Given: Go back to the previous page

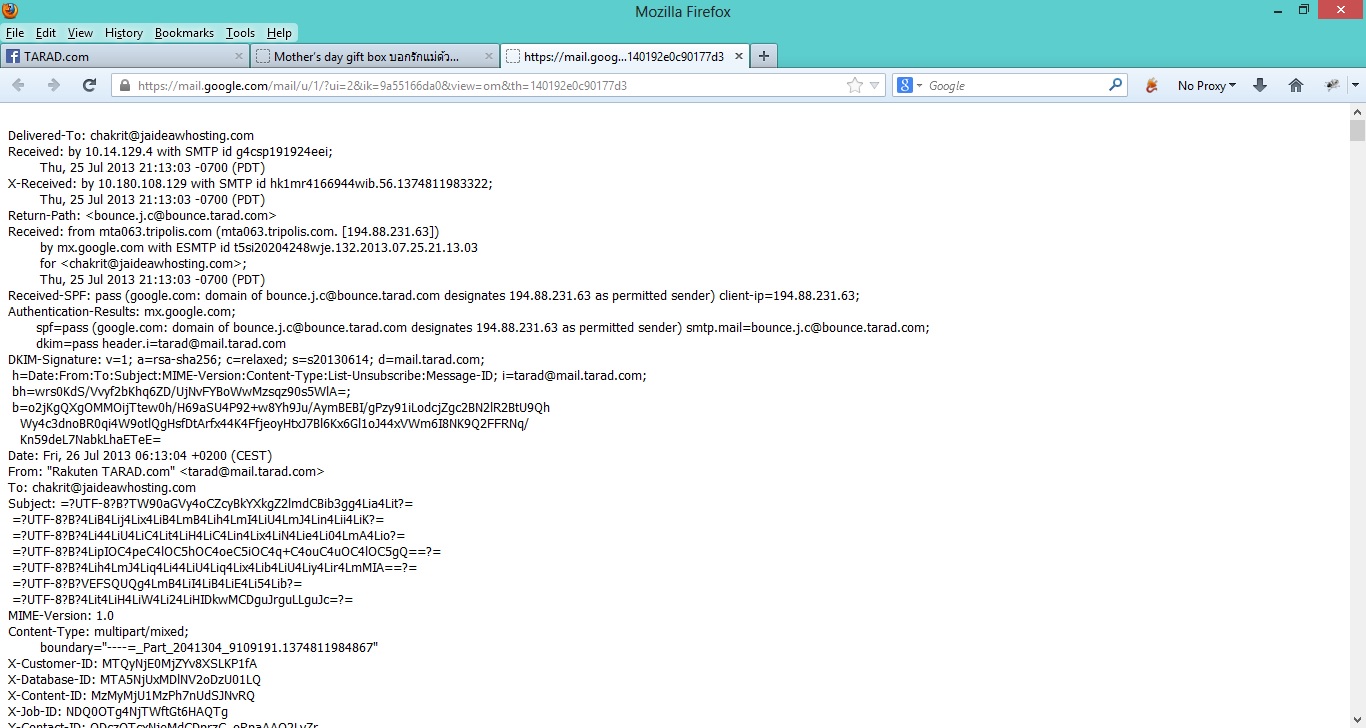Looking at the screenshot, I should (18, 86).
